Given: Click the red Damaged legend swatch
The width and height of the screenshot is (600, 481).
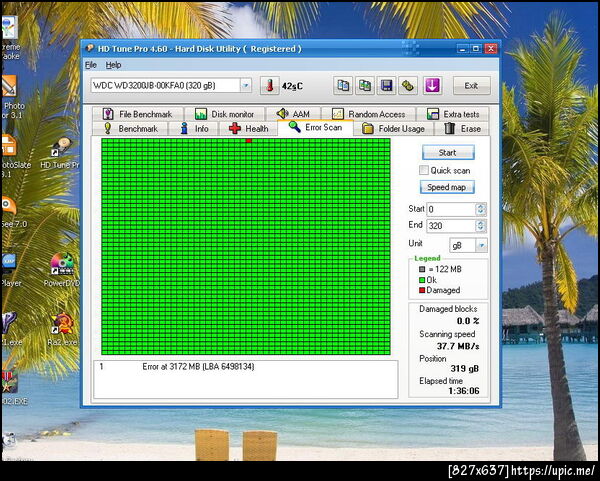Looking at the screenshot, I should click(422, 290).
